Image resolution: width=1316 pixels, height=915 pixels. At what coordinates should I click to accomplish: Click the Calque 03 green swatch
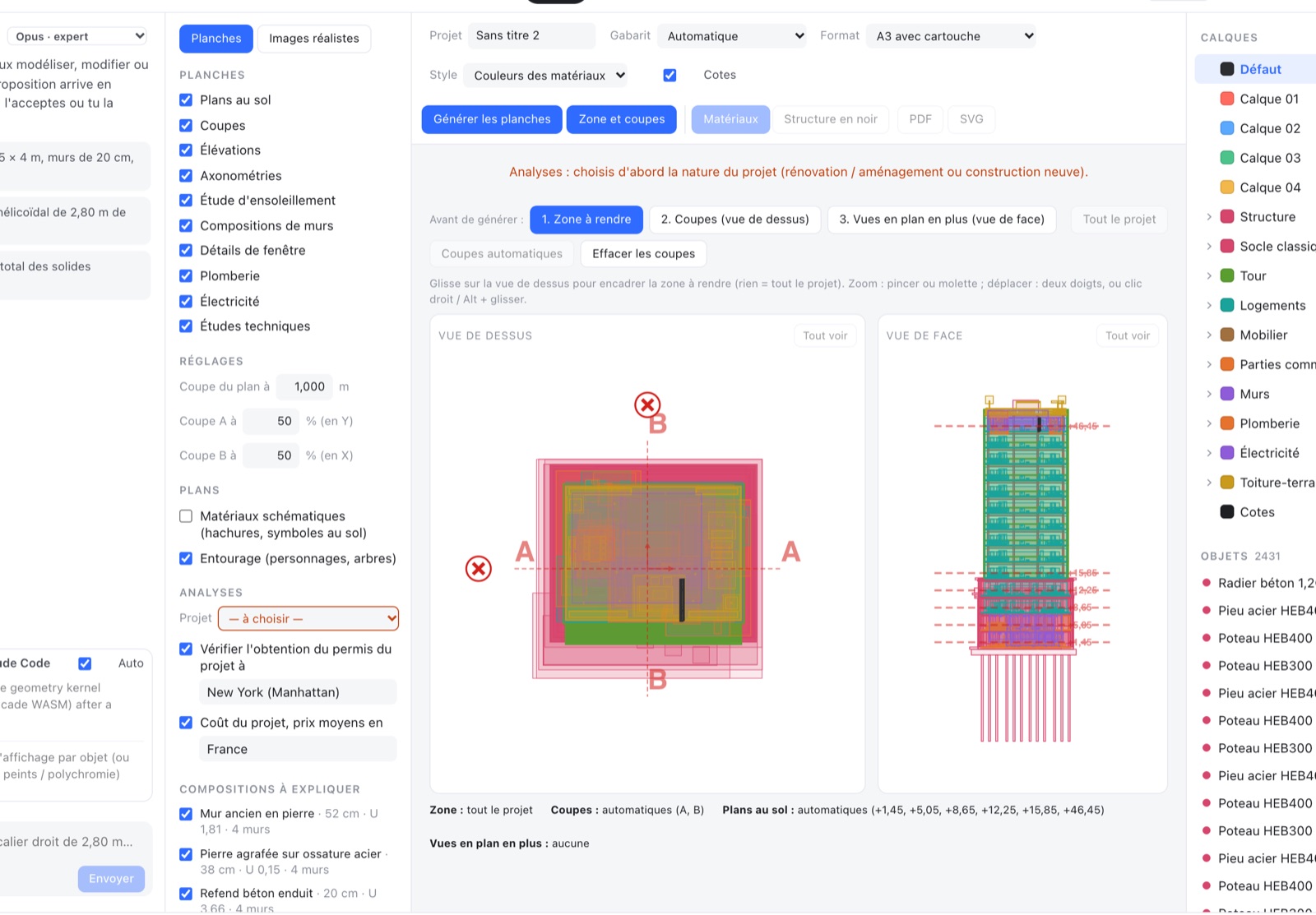tap(1227, 158)
